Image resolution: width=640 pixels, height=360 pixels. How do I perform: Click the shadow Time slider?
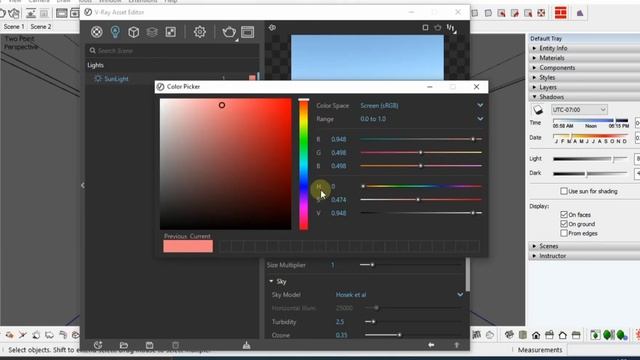[x=590, y=120]
